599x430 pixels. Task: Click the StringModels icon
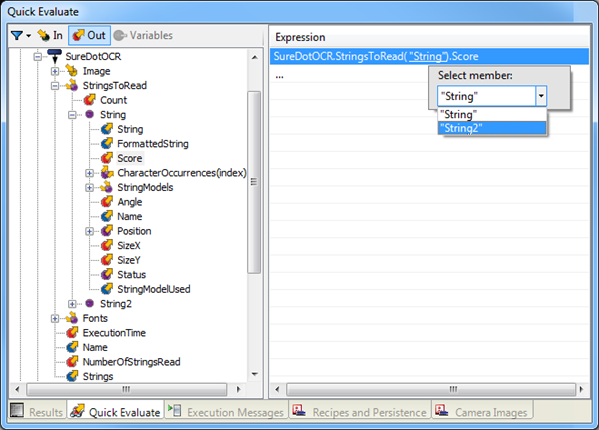point(106,187)
